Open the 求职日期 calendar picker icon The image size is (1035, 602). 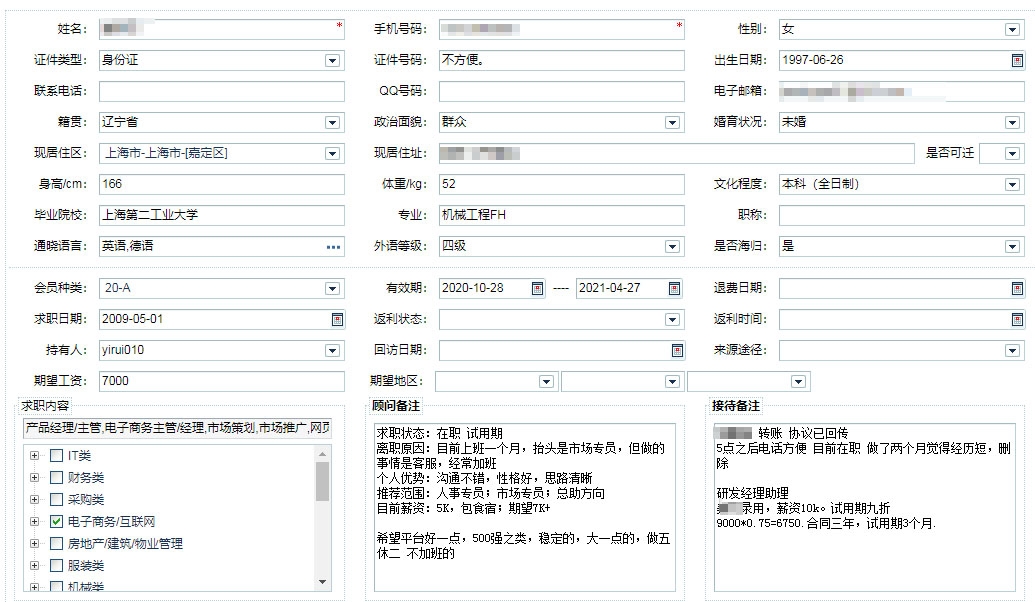337,319
